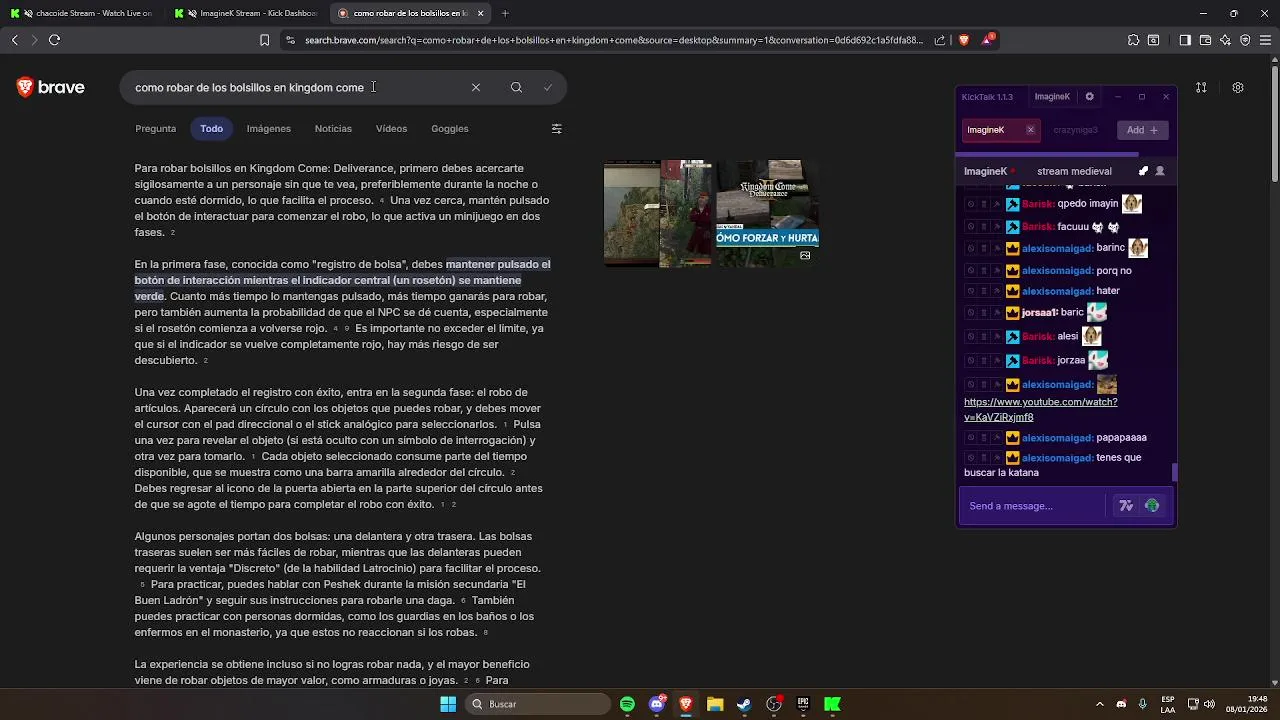Click ImagineK account in KickTalk title bar

(1052, 97)
